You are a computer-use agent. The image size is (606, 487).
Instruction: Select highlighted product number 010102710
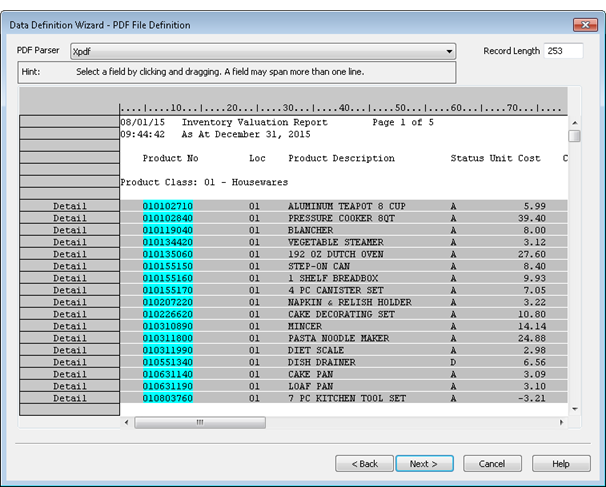168,206
